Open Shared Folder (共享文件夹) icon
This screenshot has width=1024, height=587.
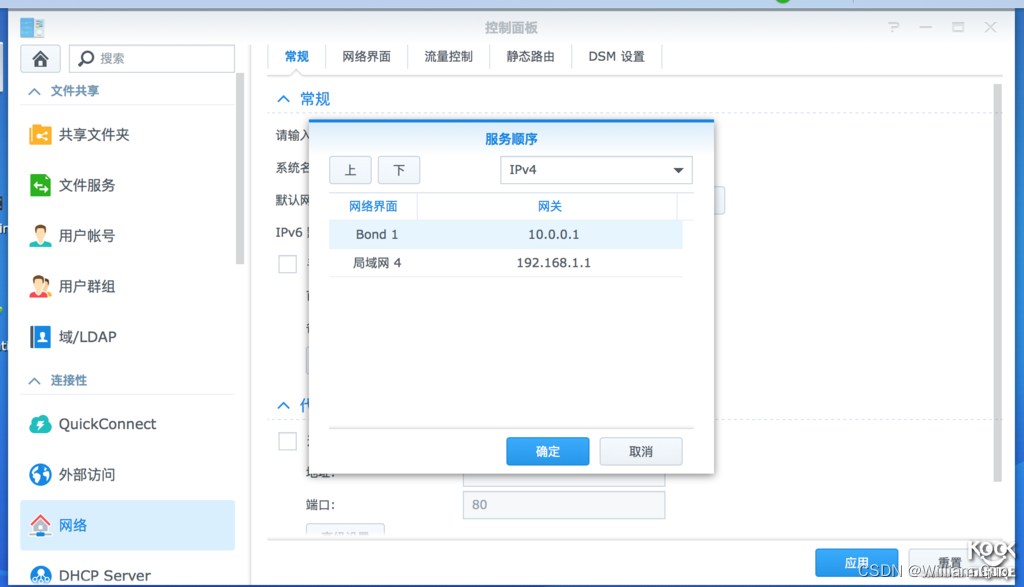[x=41, y=134]
